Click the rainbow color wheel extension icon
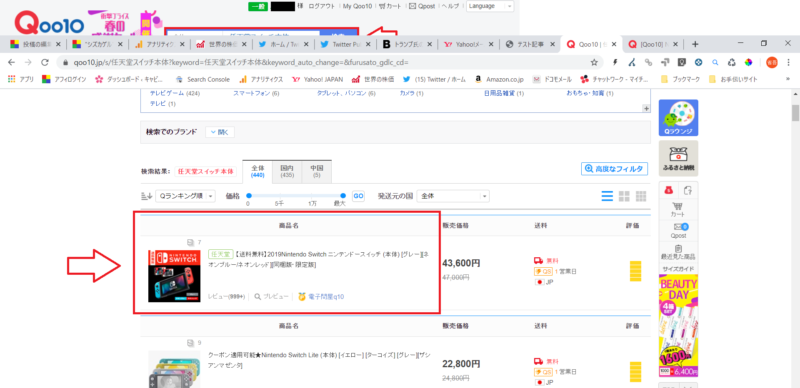Image resolution: width=800 pixels, height=388 pixels. [748, 62]
